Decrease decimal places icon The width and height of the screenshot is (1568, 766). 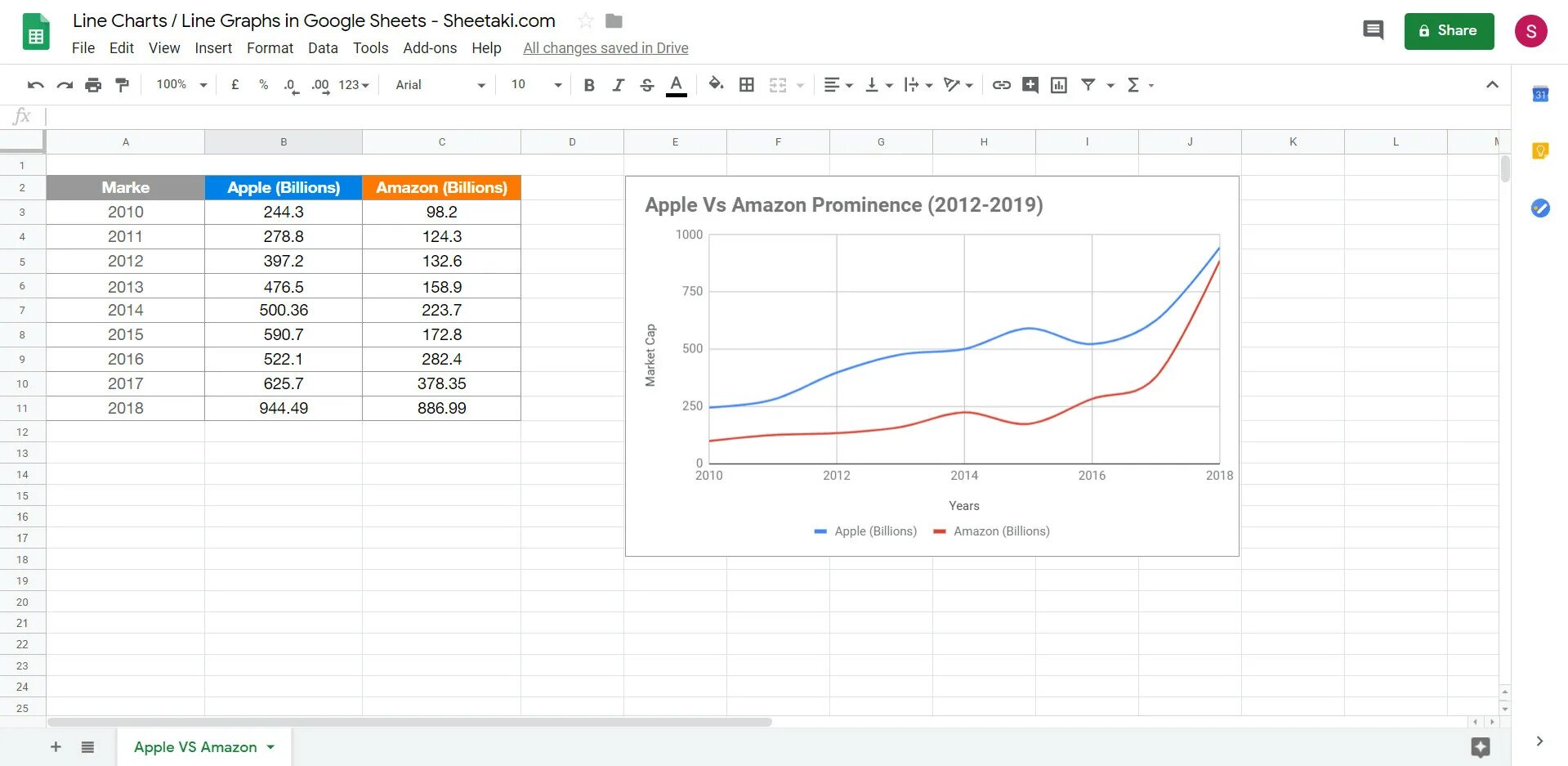pos(291,85)
